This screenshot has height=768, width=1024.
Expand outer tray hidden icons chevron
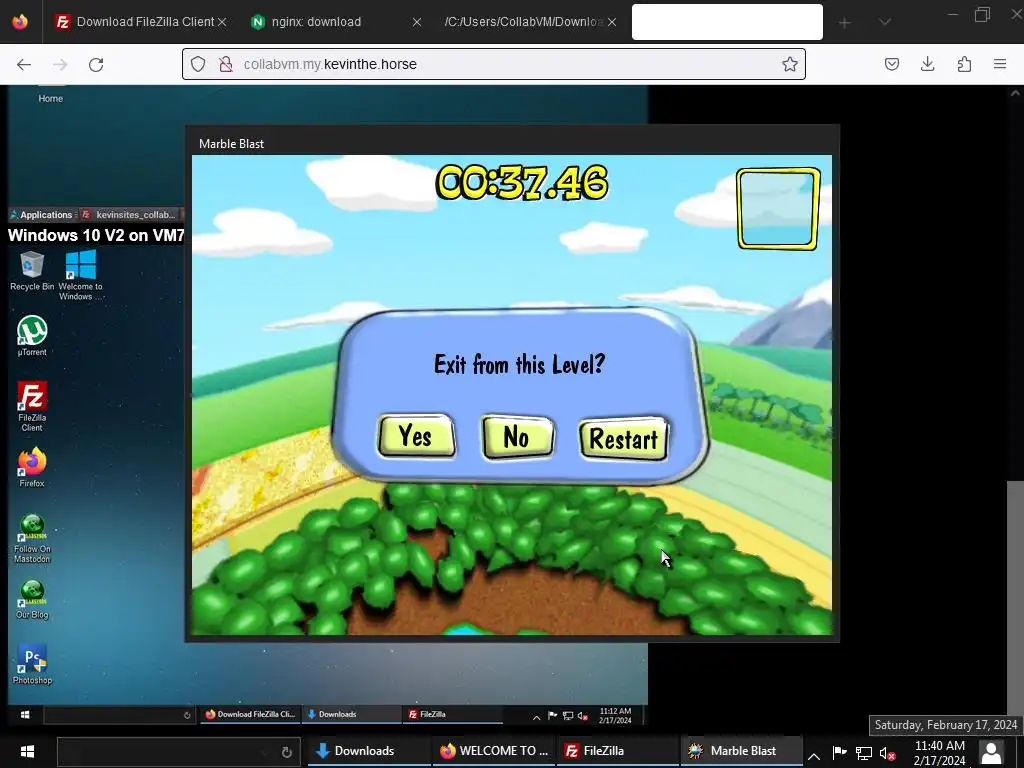pyautogui.click(x=814, y=756)
